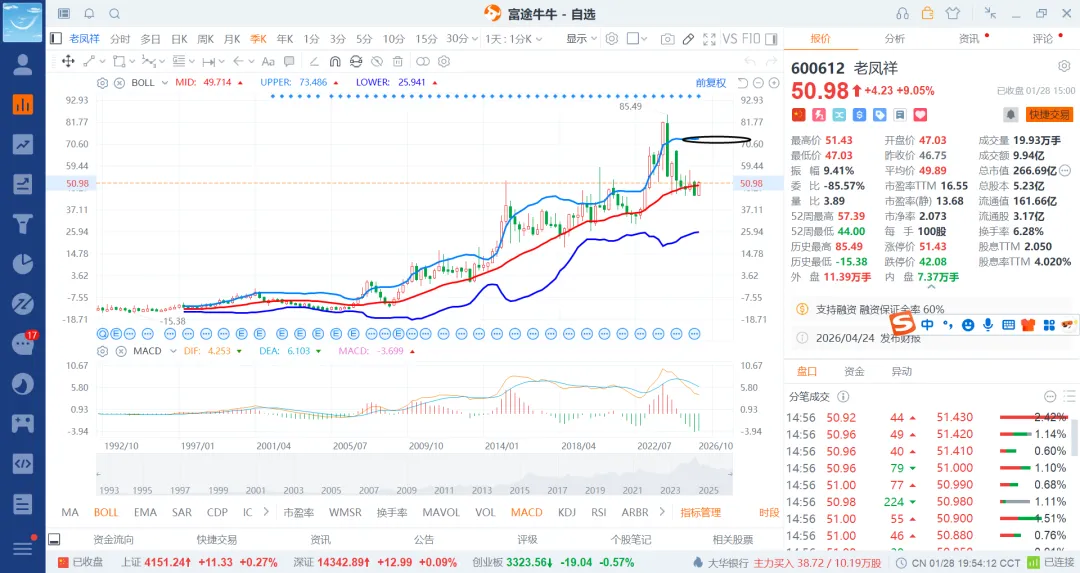The image size is (1080, 573).
Task: Open the 资金 tab below 盘口
Action: click(854, 371)
